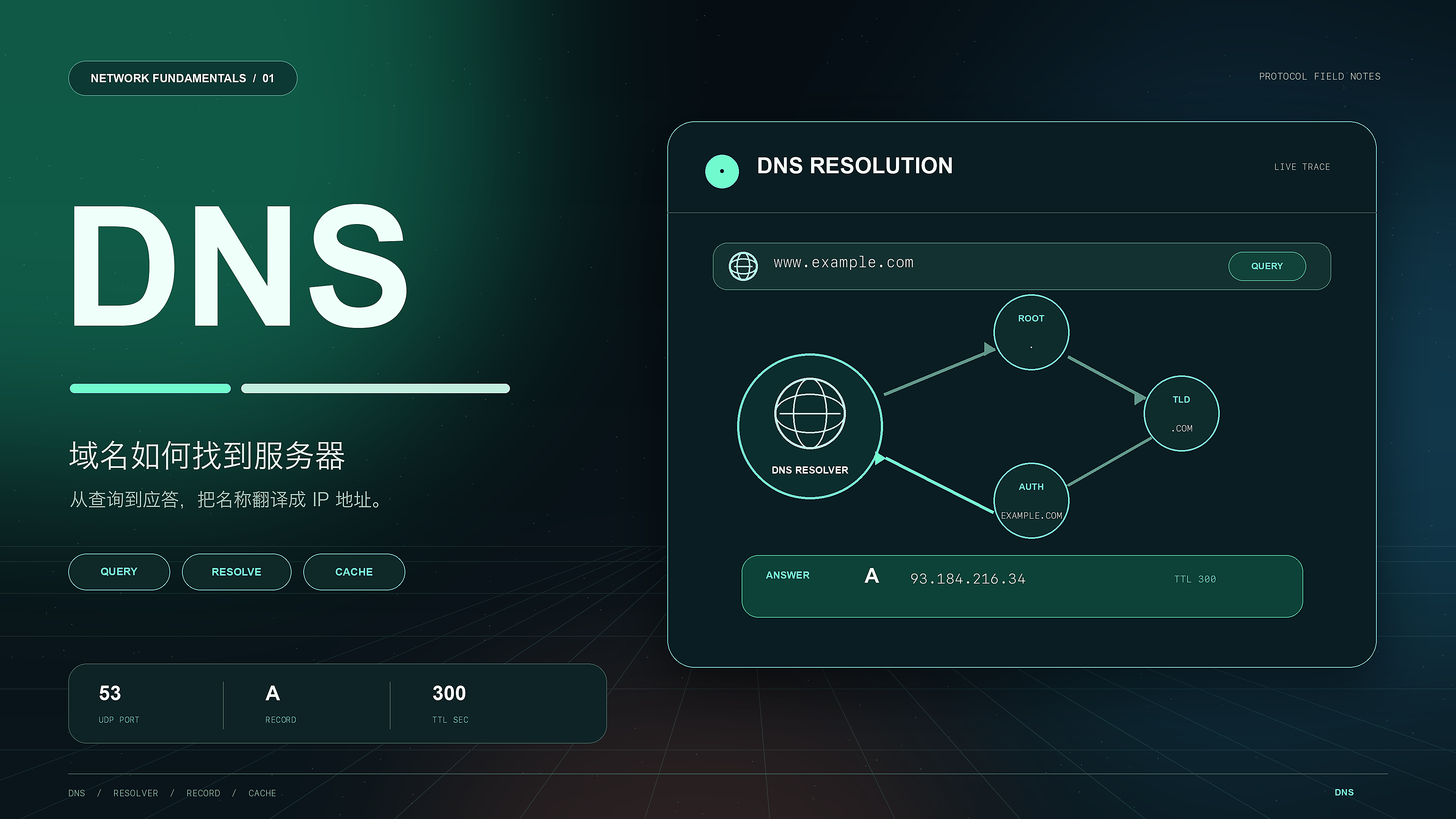
Task: Click the green dot icon next to DNS RESOLUTION
Action: [x=722, y=171]
